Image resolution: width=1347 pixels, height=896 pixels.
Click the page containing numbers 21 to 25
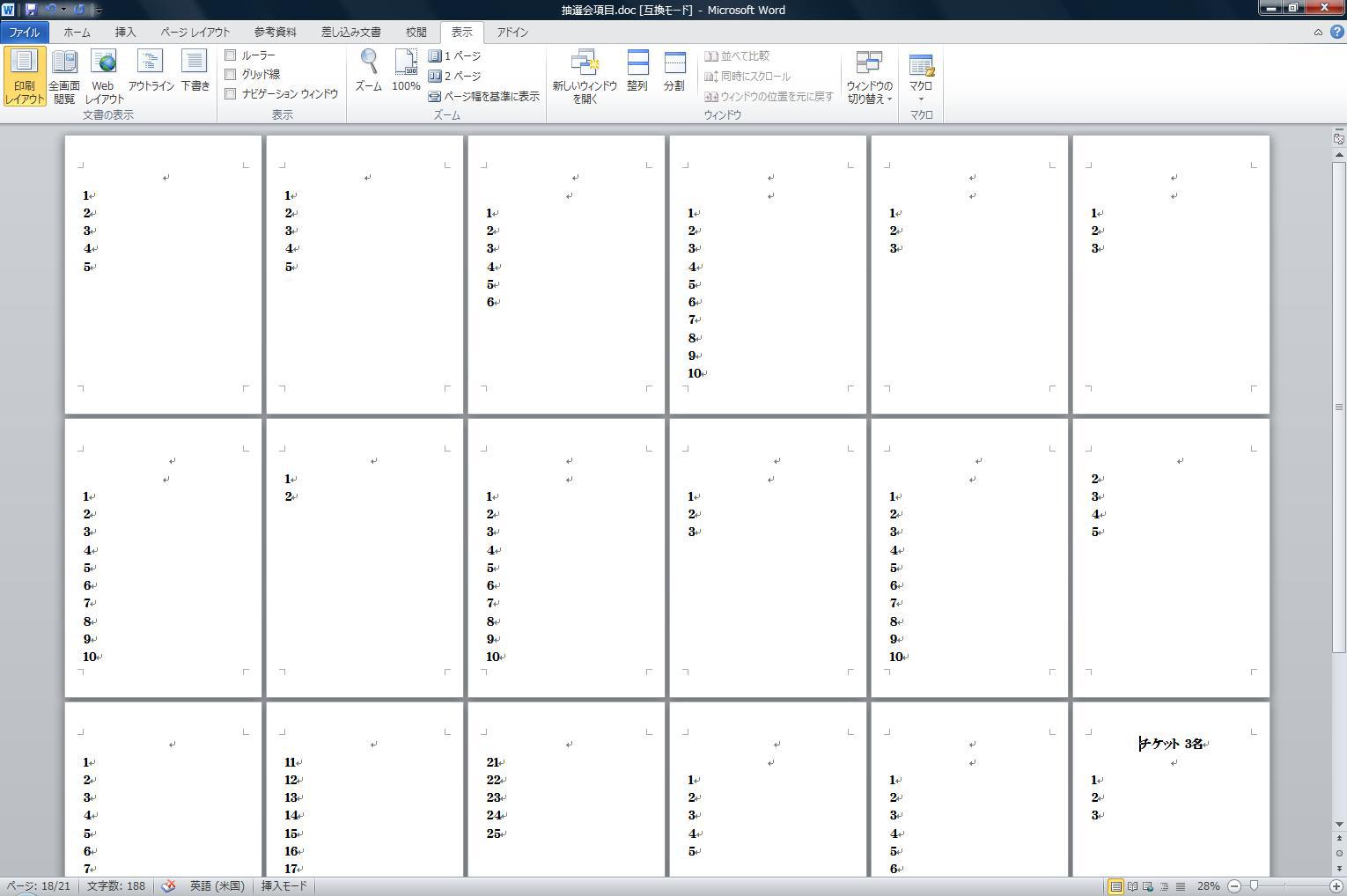tap(566, 790)
